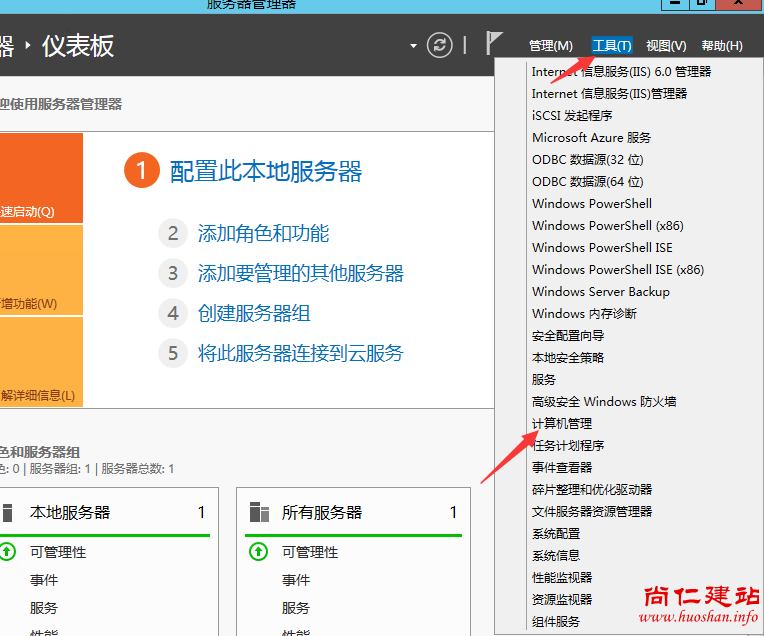Choose Windows PowerShell ISE menu entry
This screenshot has width=764, height=636.
point(602,248)
